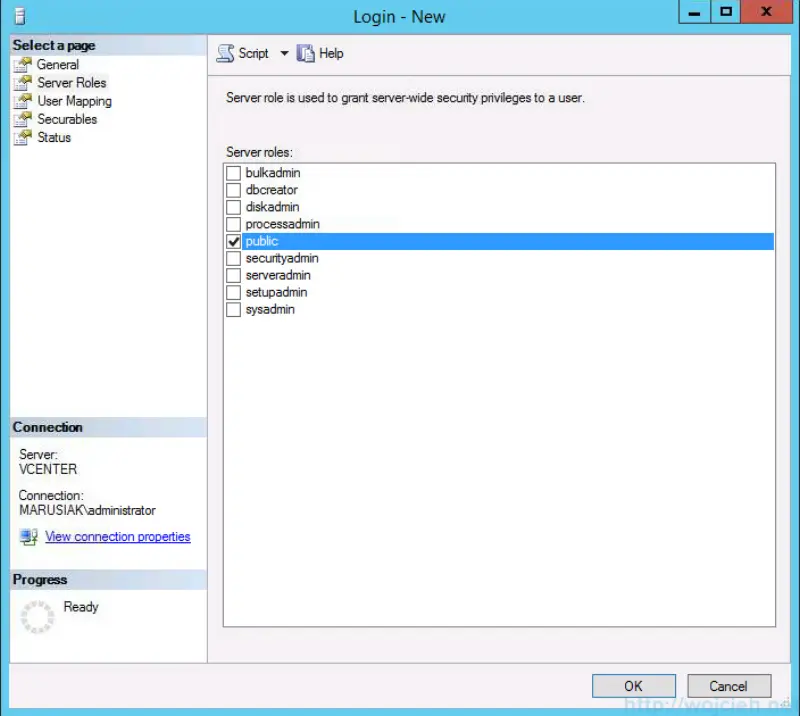Open the User Mapping page icon

[x=23, y=100]
